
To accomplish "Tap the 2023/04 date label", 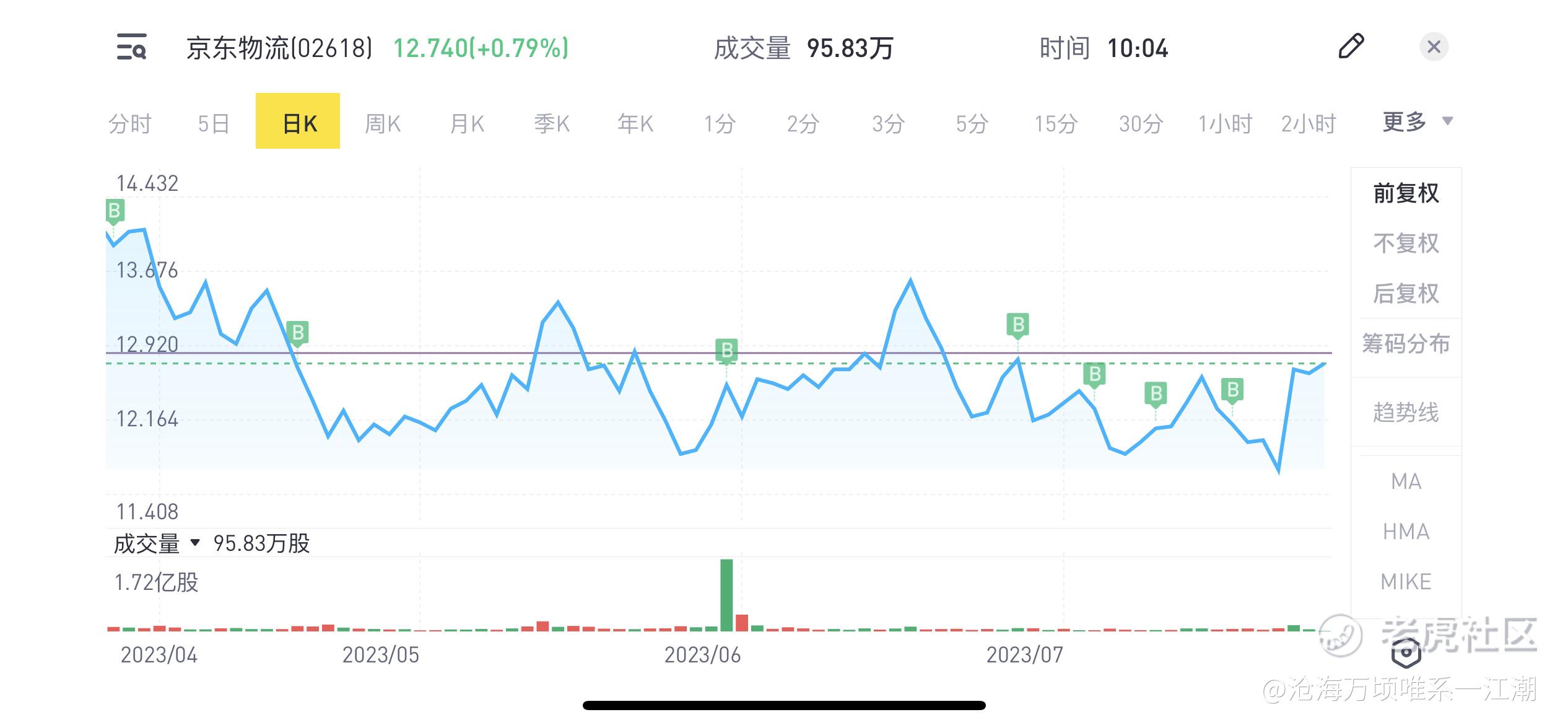I will 159,655.
